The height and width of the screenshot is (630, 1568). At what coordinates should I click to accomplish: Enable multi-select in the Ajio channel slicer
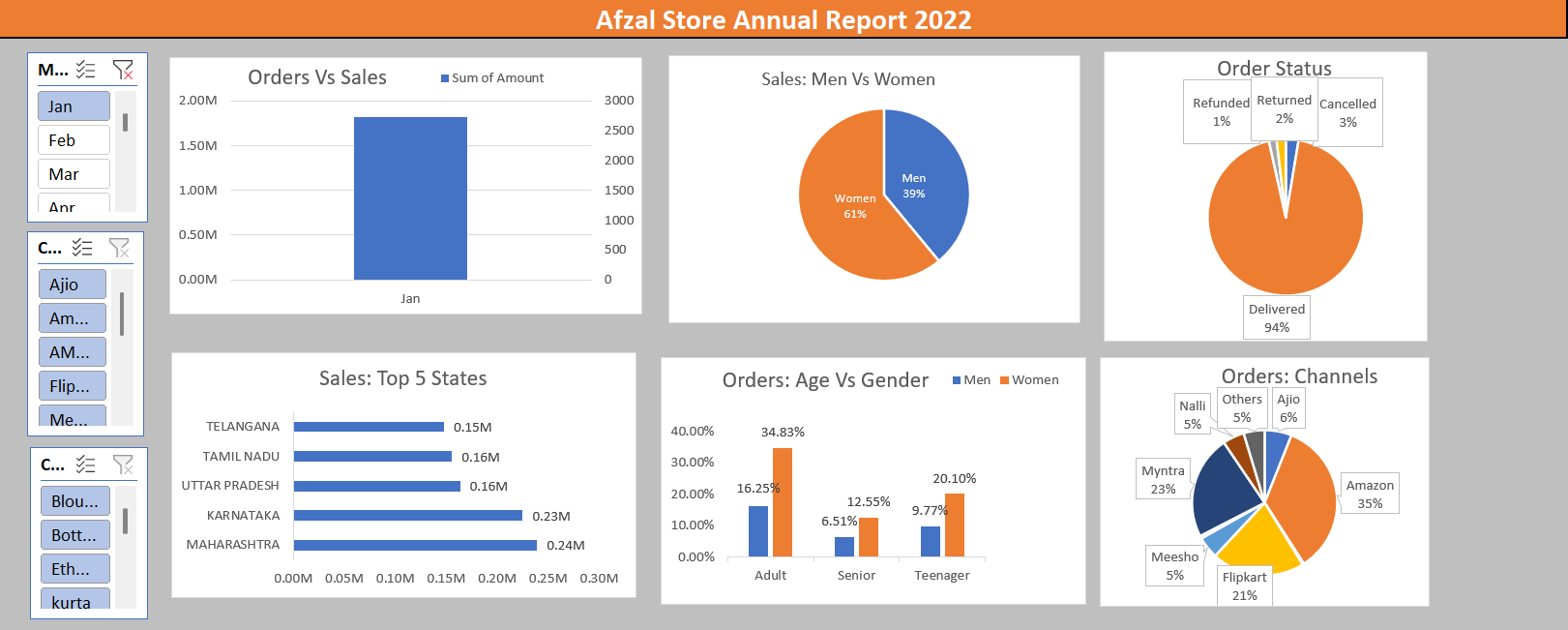[83, 248]
